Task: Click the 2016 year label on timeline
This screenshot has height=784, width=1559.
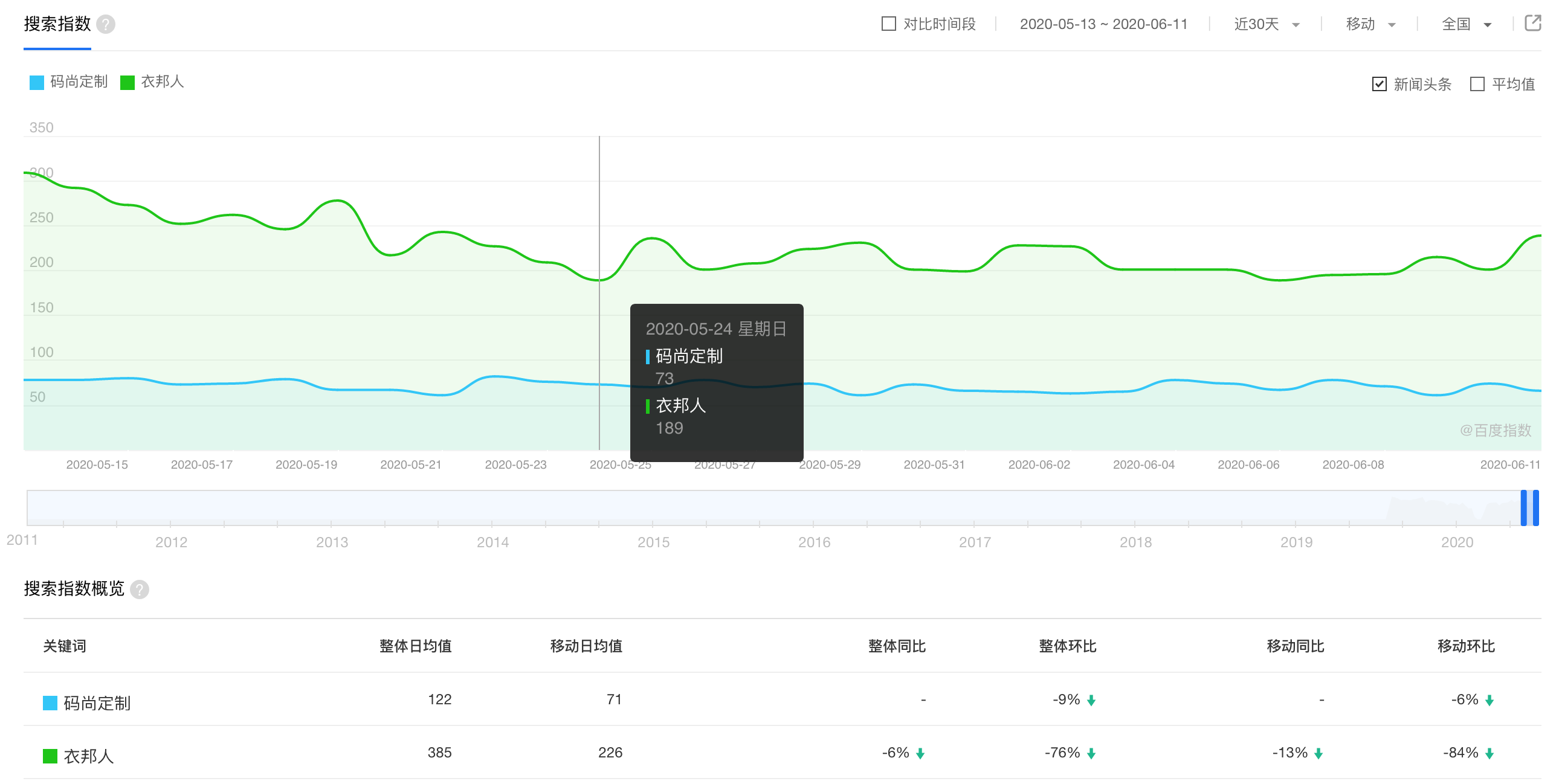Action: pyautogui.click(x=814, y=542)
